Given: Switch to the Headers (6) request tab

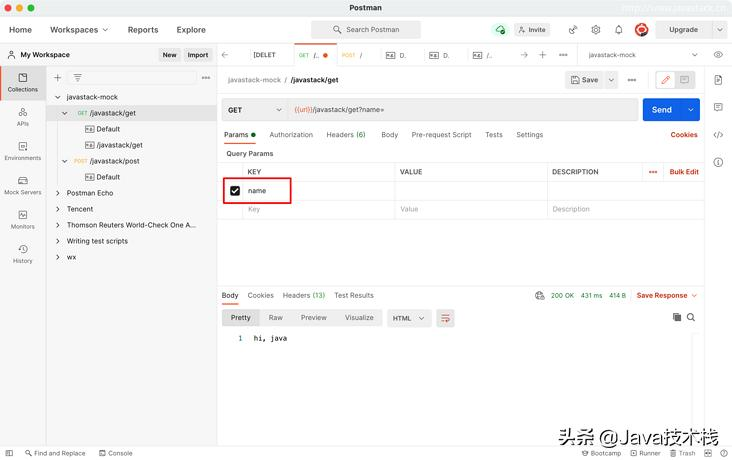Looking at the screenshot, I should click(345, 134).
